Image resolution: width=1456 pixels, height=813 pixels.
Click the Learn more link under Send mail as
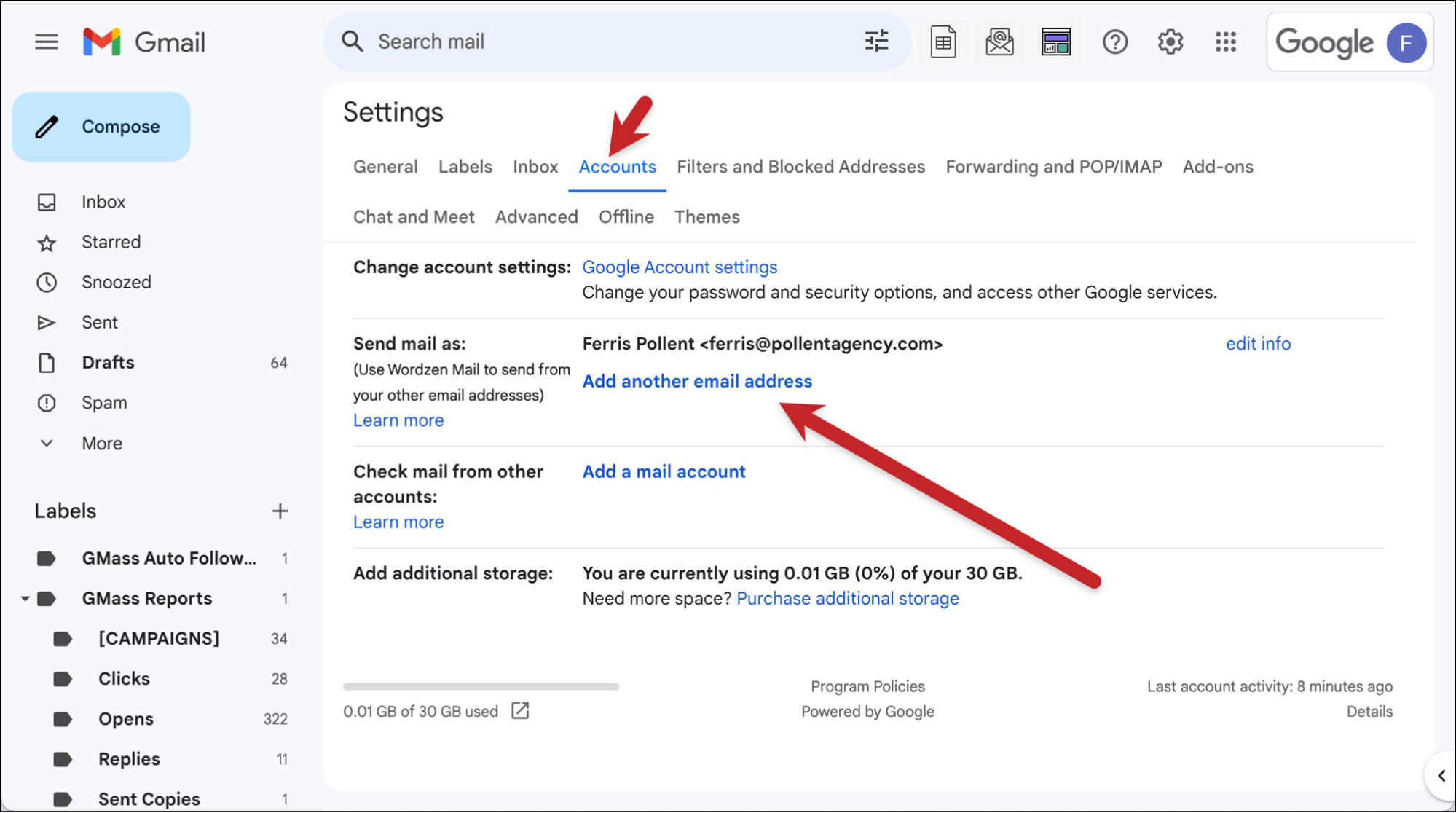(397, 420)
